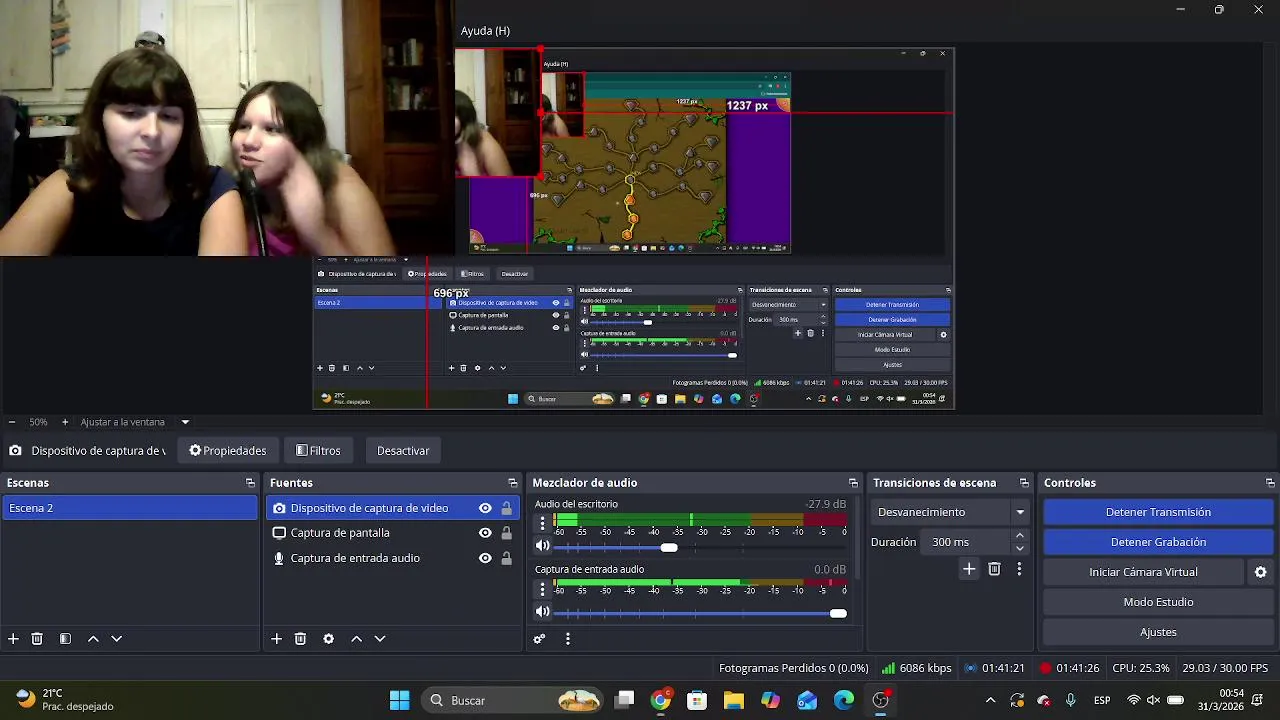Open mixer options menu at bottom of mixer
Viewport: 1280px width, 720px height.
click(568, 639)
